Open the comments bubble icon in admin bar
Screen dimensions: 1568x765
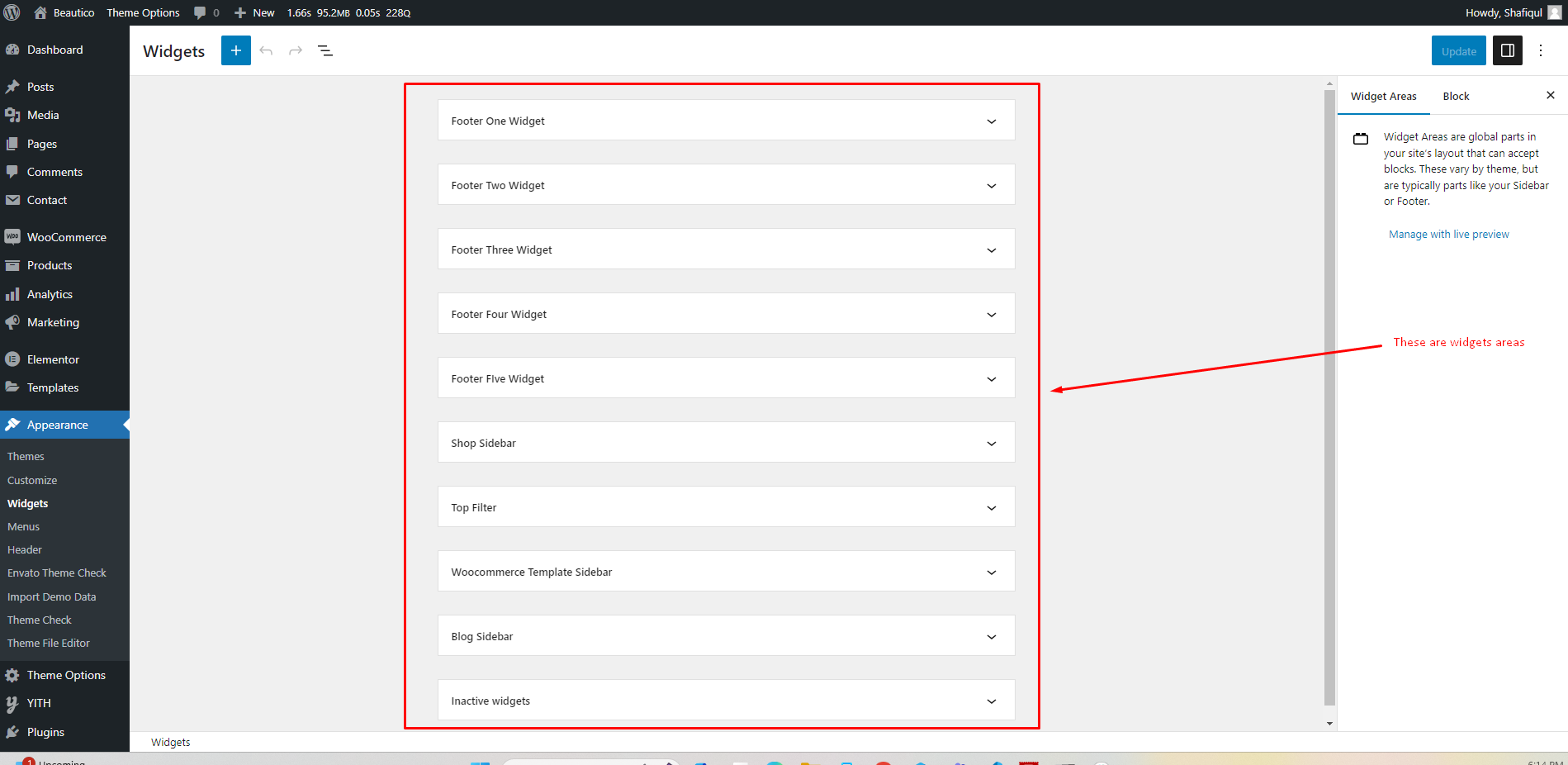click(200, 12)
